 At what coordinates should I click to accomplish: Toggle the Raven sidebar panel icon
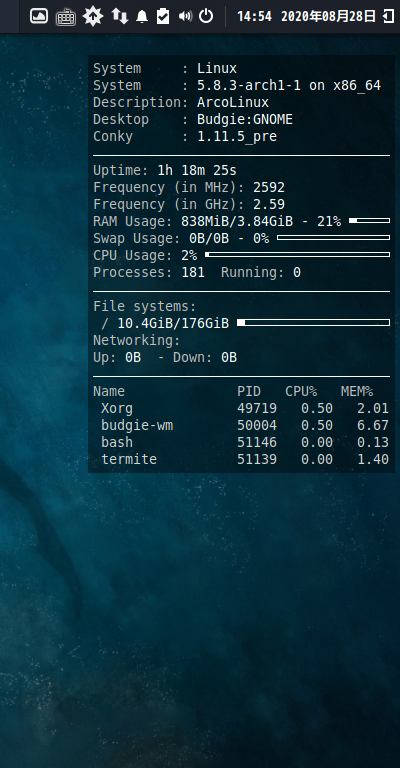click(x=388, y=16)
